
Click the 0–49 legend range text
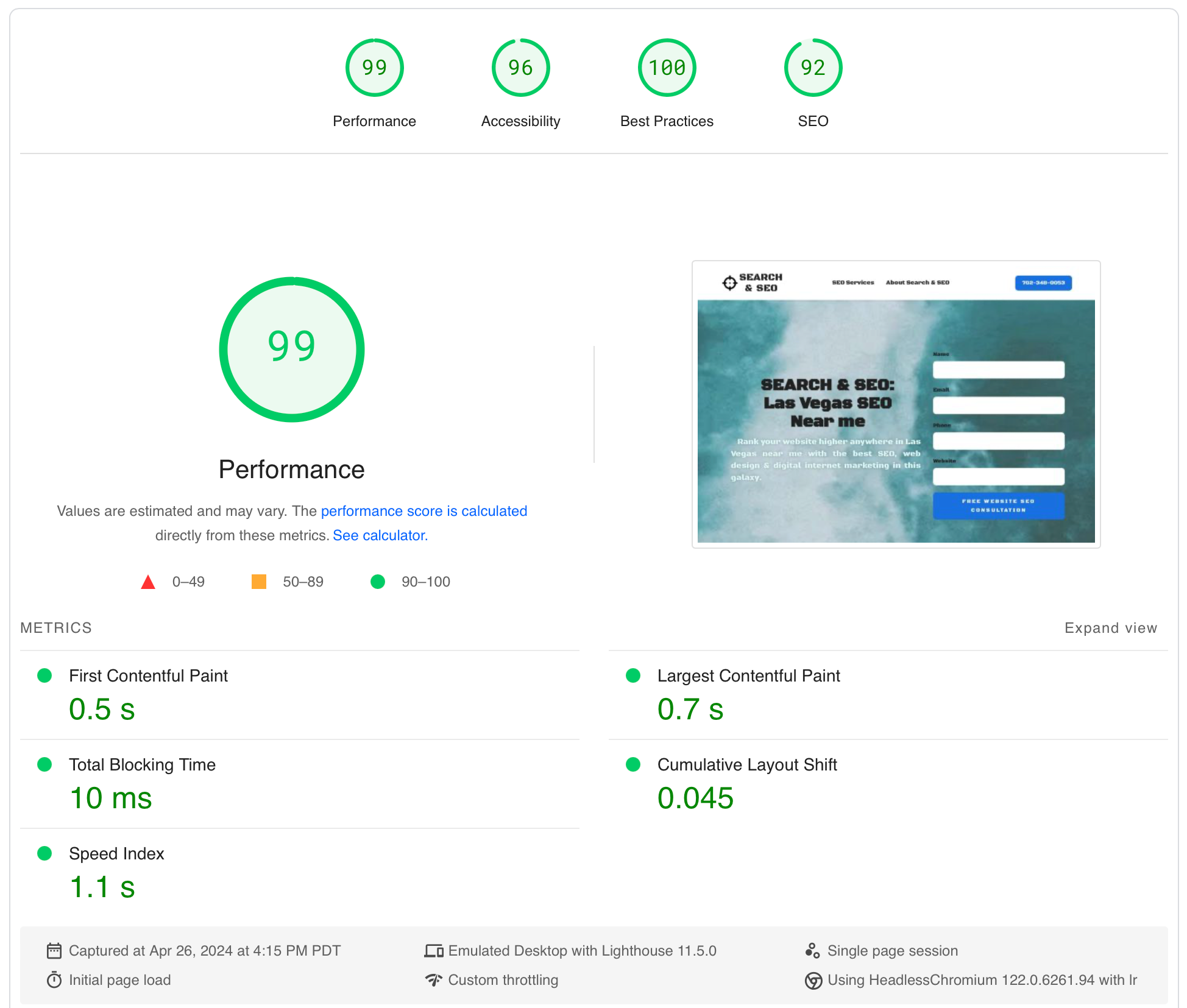pos(188,582)
